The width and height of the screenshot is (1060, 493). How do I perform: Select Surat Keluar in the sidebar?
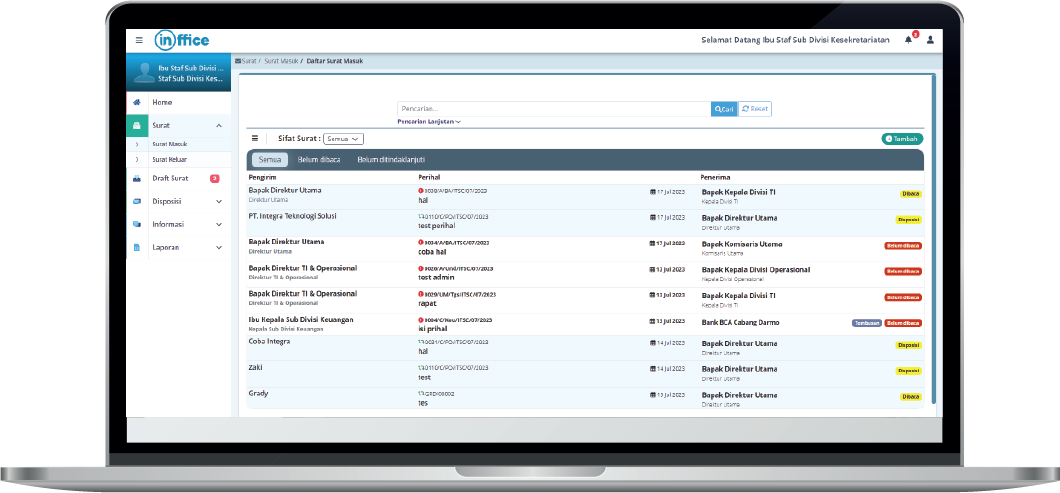pos(170,159)
